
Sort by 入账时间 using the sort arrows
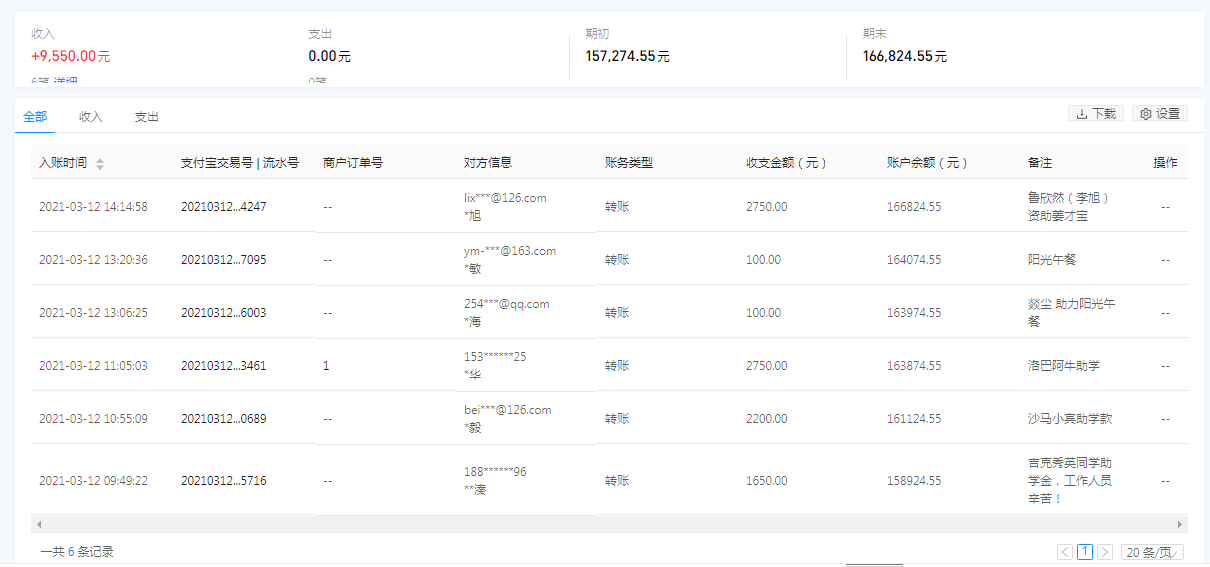point(99,164)
